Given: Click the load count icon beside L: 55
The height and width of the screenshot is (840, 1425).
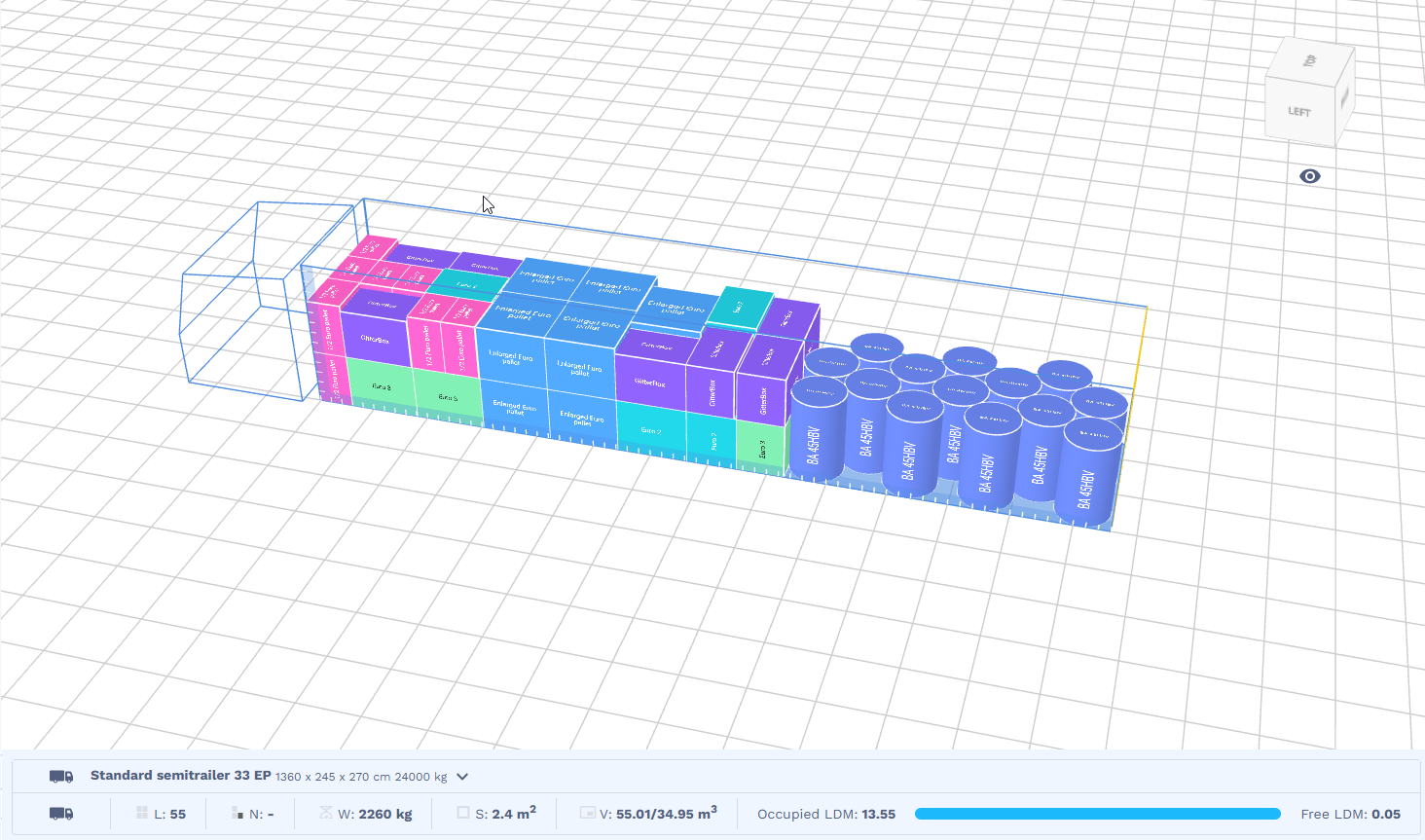Looking at the screenshot, I should tap(142, 814).
